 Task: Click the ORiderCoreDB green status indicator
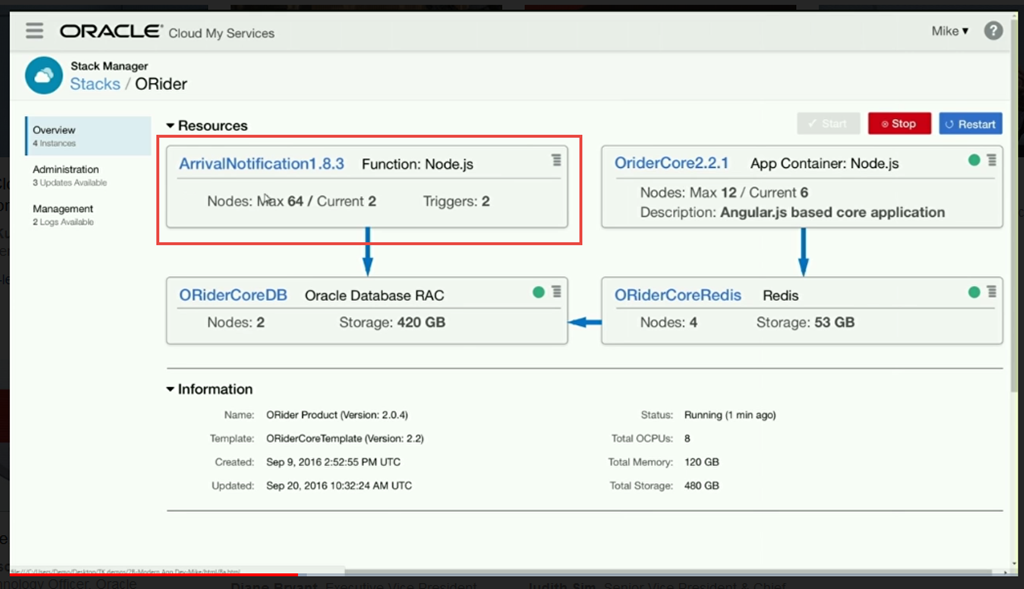(539, 292)
